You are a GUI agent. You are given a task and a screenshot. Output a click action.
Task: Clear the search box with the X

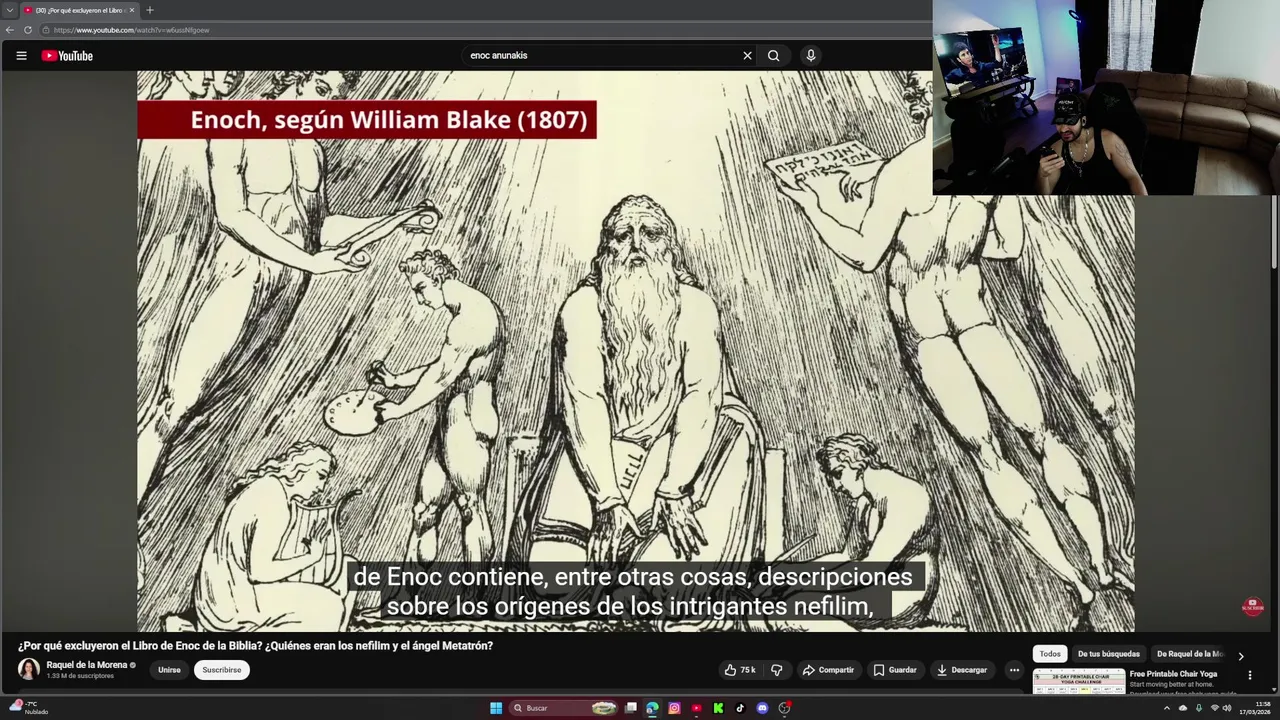coord(747,56)
